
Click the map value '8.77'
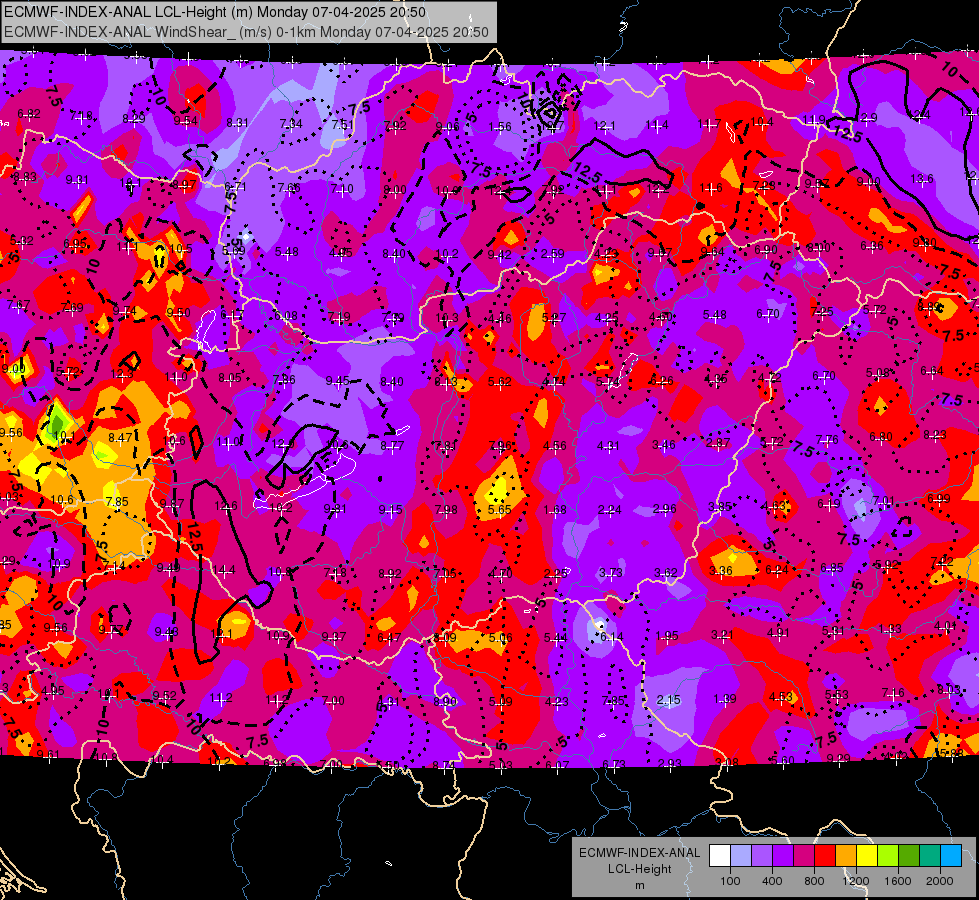pyautogui.click(x=391, y=446)
